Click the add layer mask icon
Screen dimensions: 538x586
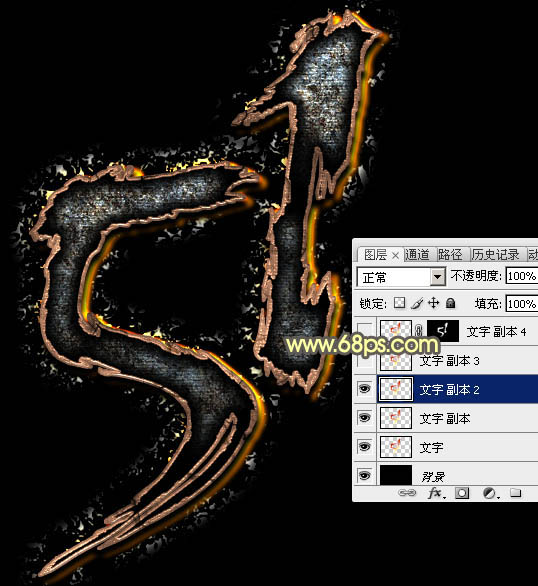click(462, 493)
